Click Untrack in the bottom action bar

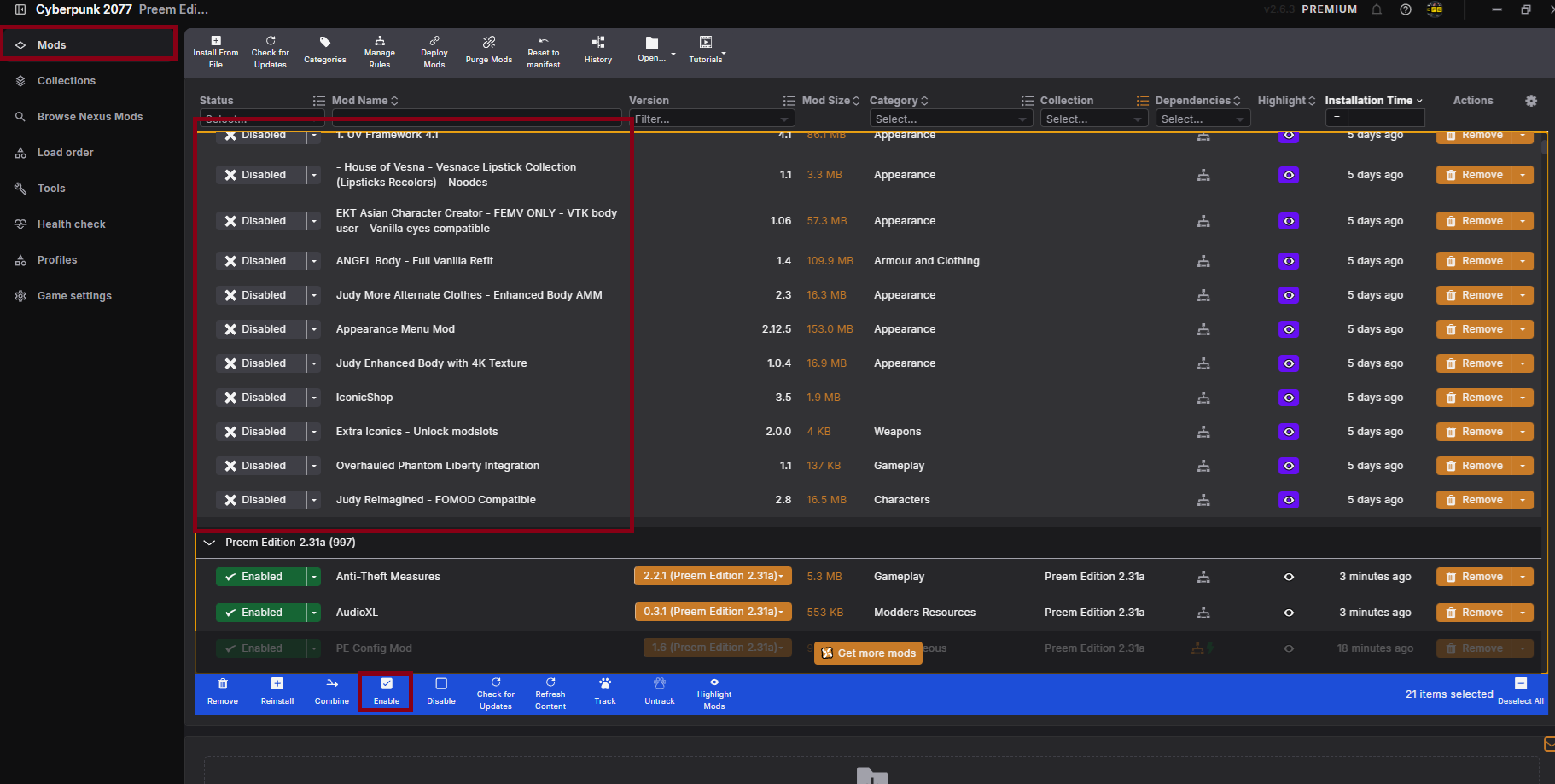point(660,692)
